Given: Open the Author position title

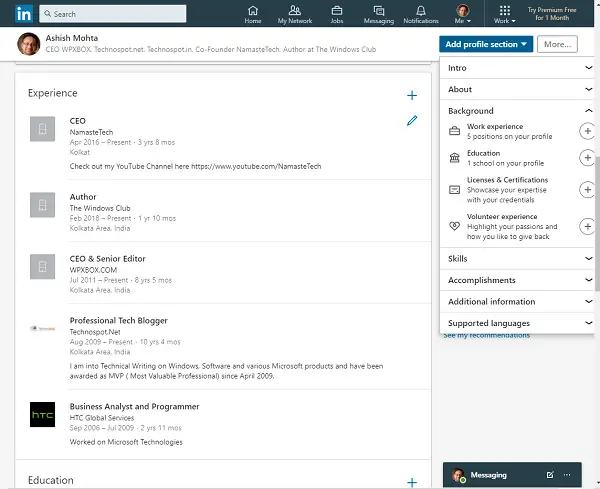Looking at the screenshot, I should [x=83, y=197].
